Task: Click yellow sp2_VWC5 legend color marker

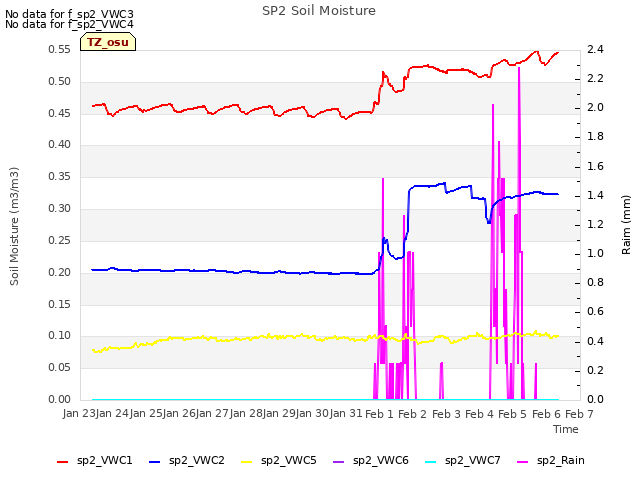Action: (247, 462)
